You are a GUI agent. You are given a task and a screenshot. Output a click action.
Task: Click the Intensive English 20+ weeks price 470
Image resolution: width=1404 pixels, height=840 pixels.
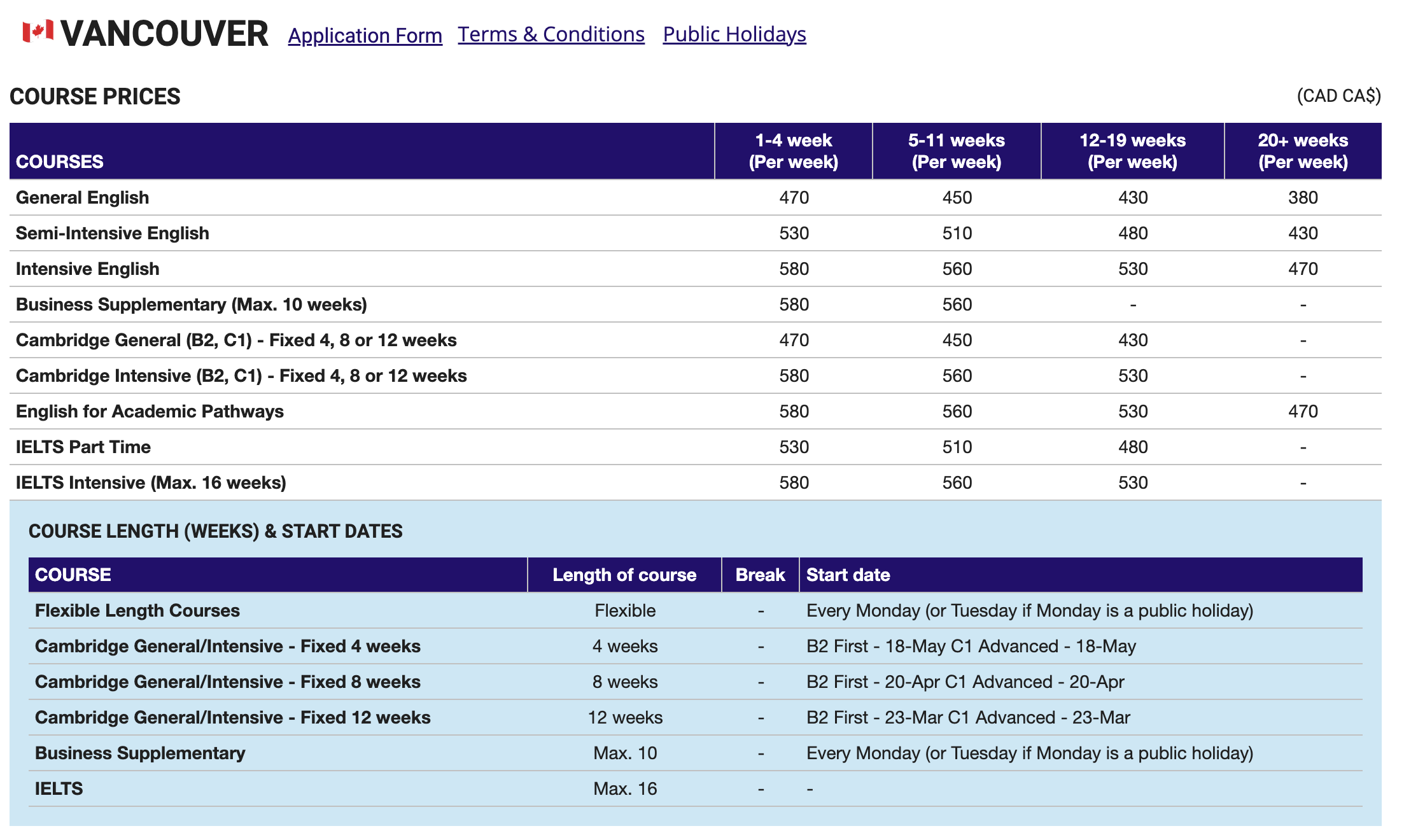(1302, 269)
